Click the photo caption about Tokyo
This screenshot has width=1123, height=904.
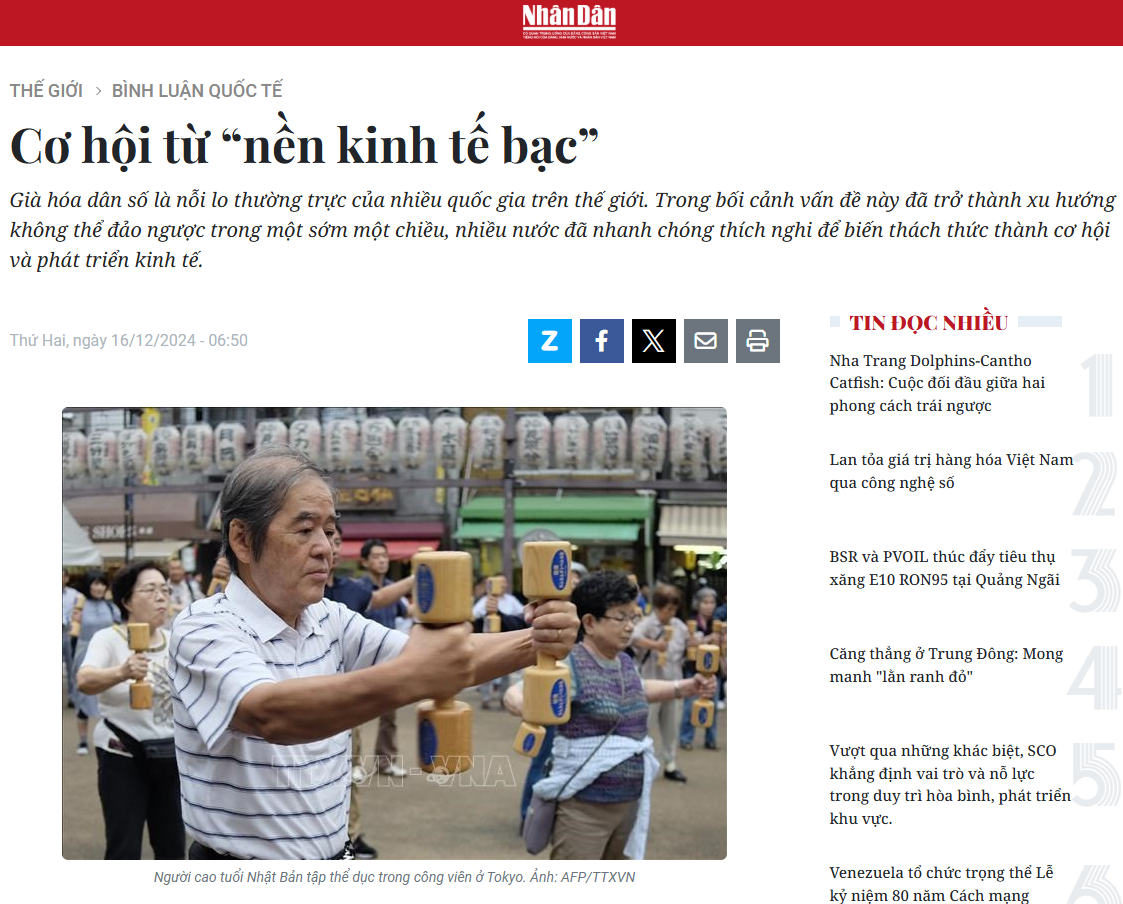click(394, 877)
